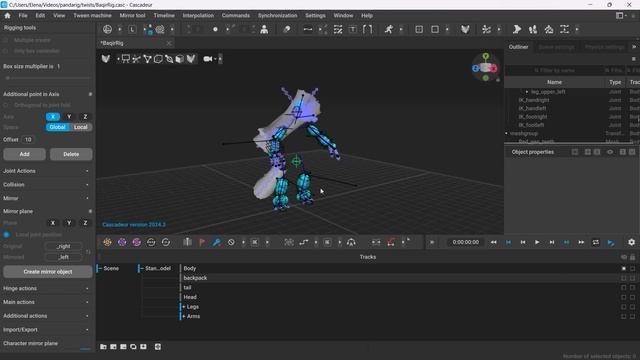Viewport: 640px width, 360px height.
Task: Go to next frame
Action: pos(552,242)
